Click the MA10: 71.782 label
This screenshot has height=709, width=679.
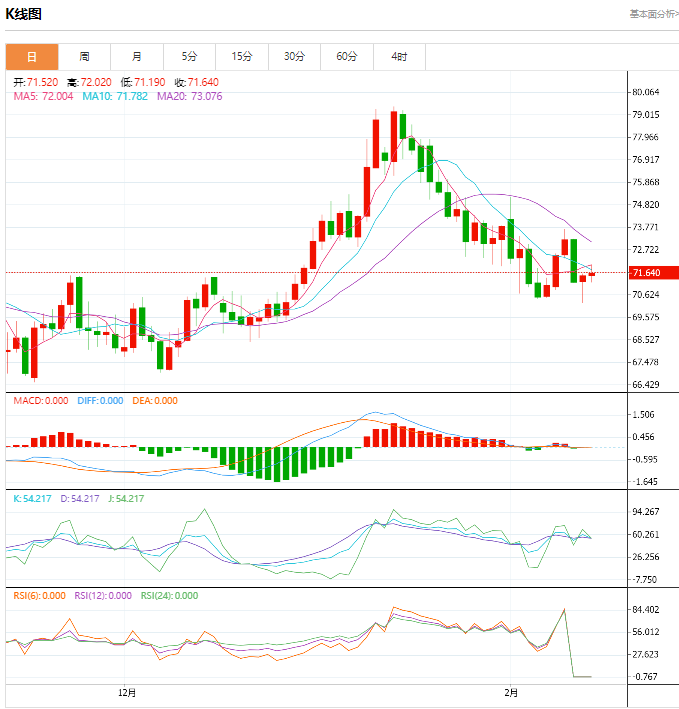[x=115, y=96]
